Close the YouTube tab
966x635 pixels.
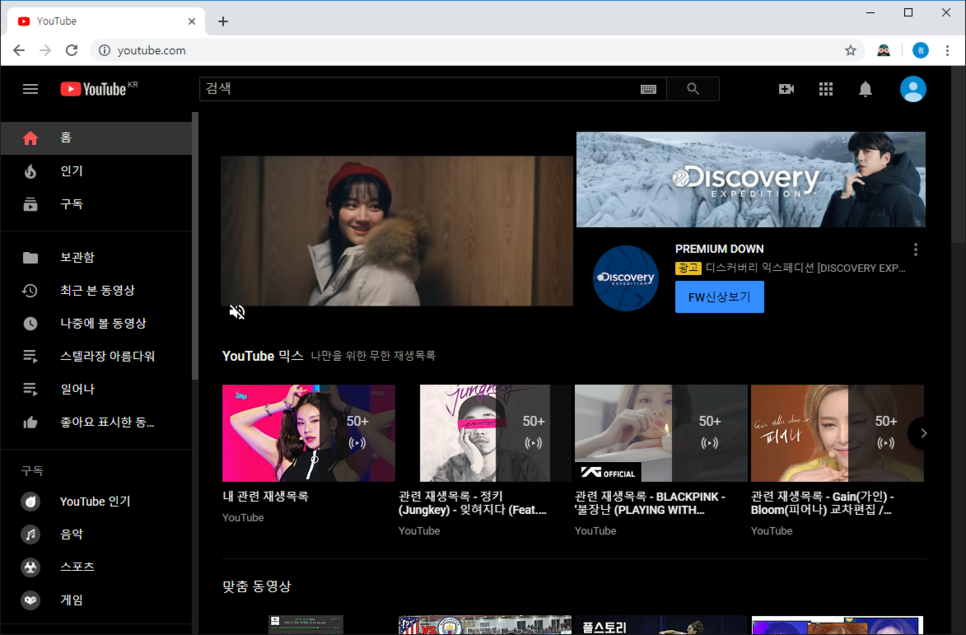click(x=192, y=22)
